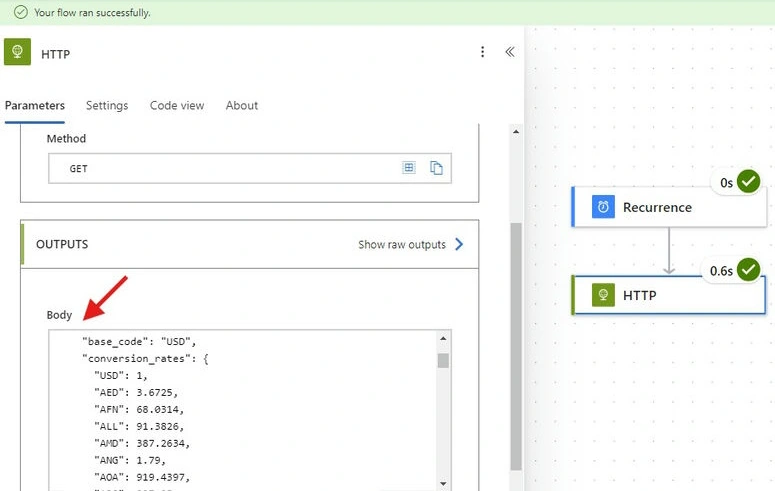Click the green checkmark on HTTP node

[x=748, y=269]
